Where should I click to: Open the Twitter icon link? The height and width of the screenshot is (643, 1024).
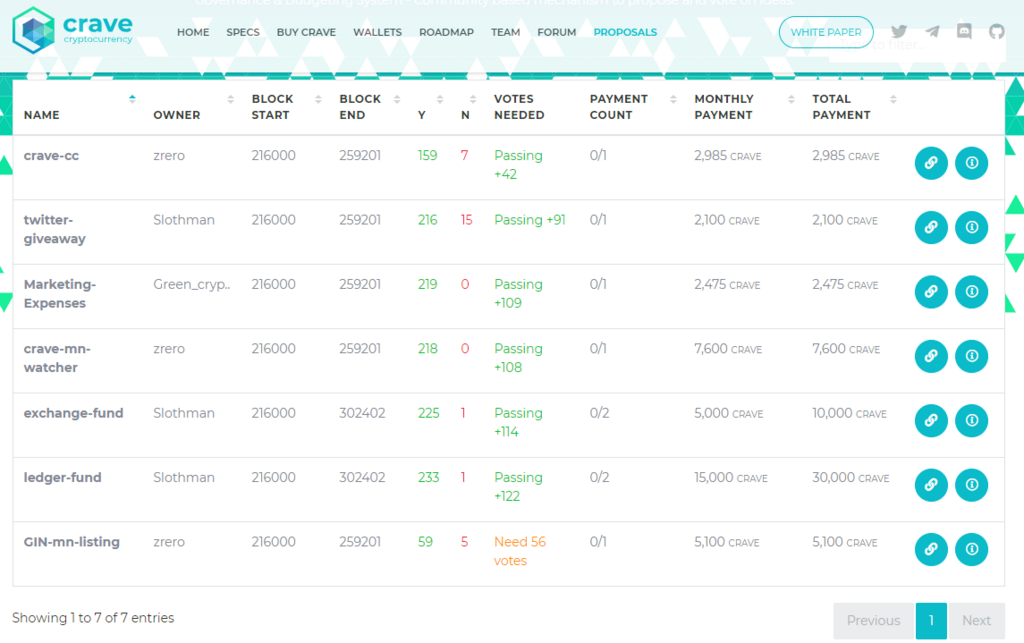coord(899,31)
